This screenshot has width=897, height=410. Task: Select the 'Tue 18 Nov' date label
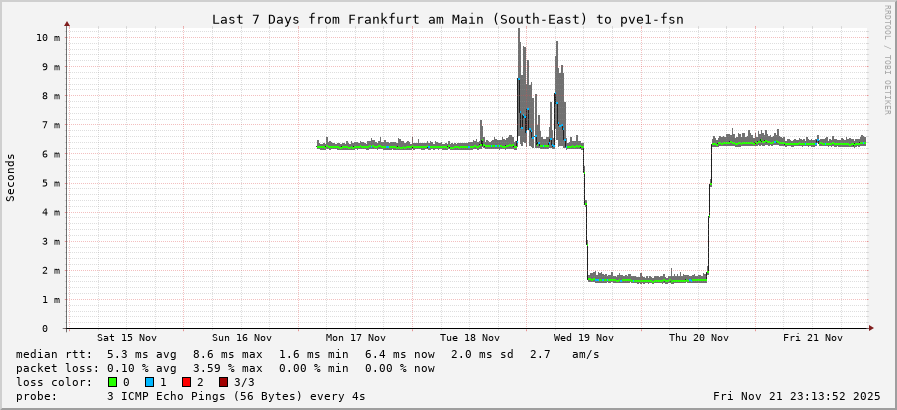[470, 338]
